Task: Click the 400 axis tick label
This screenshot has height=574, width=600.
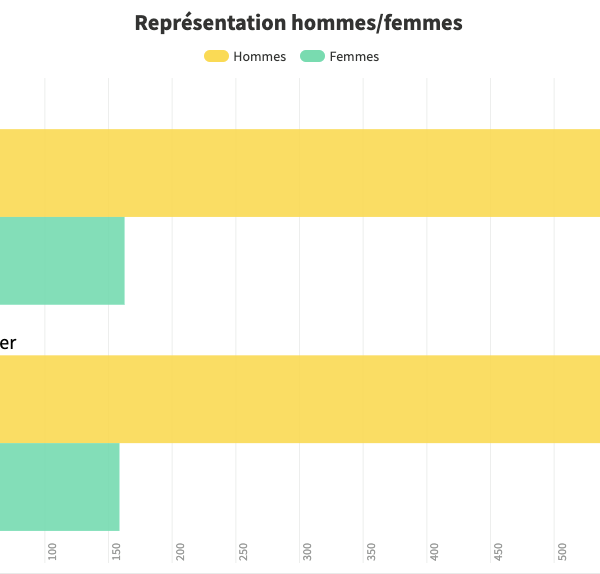Action: tap(435, 551)
